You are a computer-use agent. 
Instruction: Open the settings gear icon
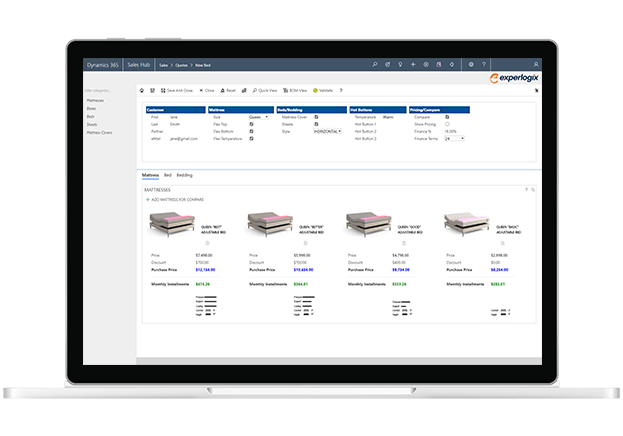point(471,64)
